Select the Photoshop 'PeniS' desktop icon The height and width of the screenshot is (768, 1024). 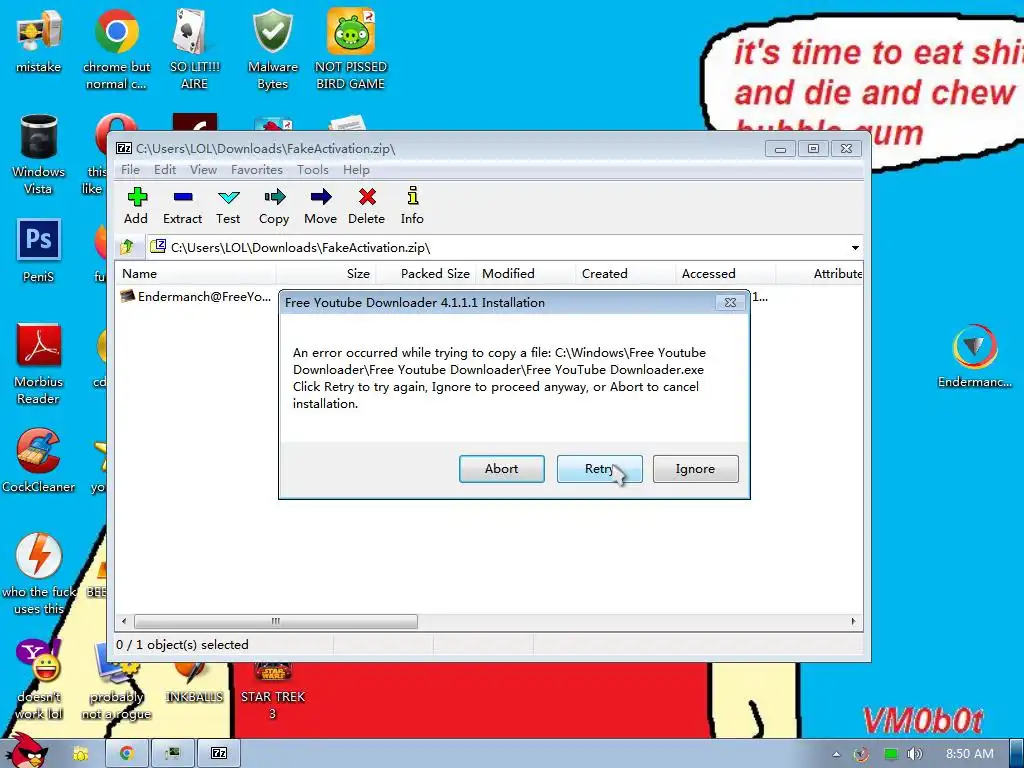click(x=39, y=251)
